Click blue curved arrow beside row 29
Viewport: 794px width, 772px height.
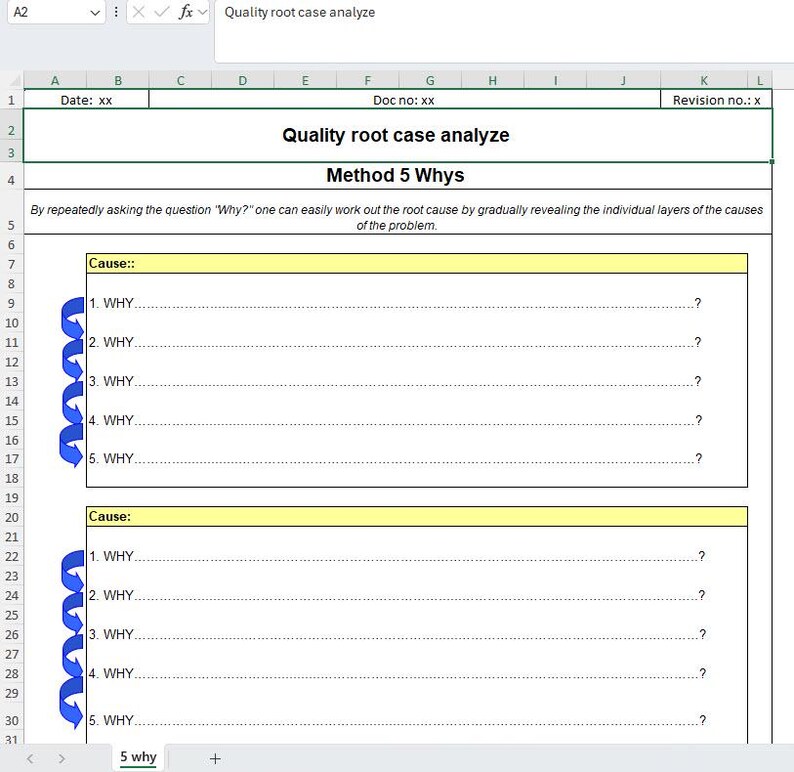[x=71, y=703]
